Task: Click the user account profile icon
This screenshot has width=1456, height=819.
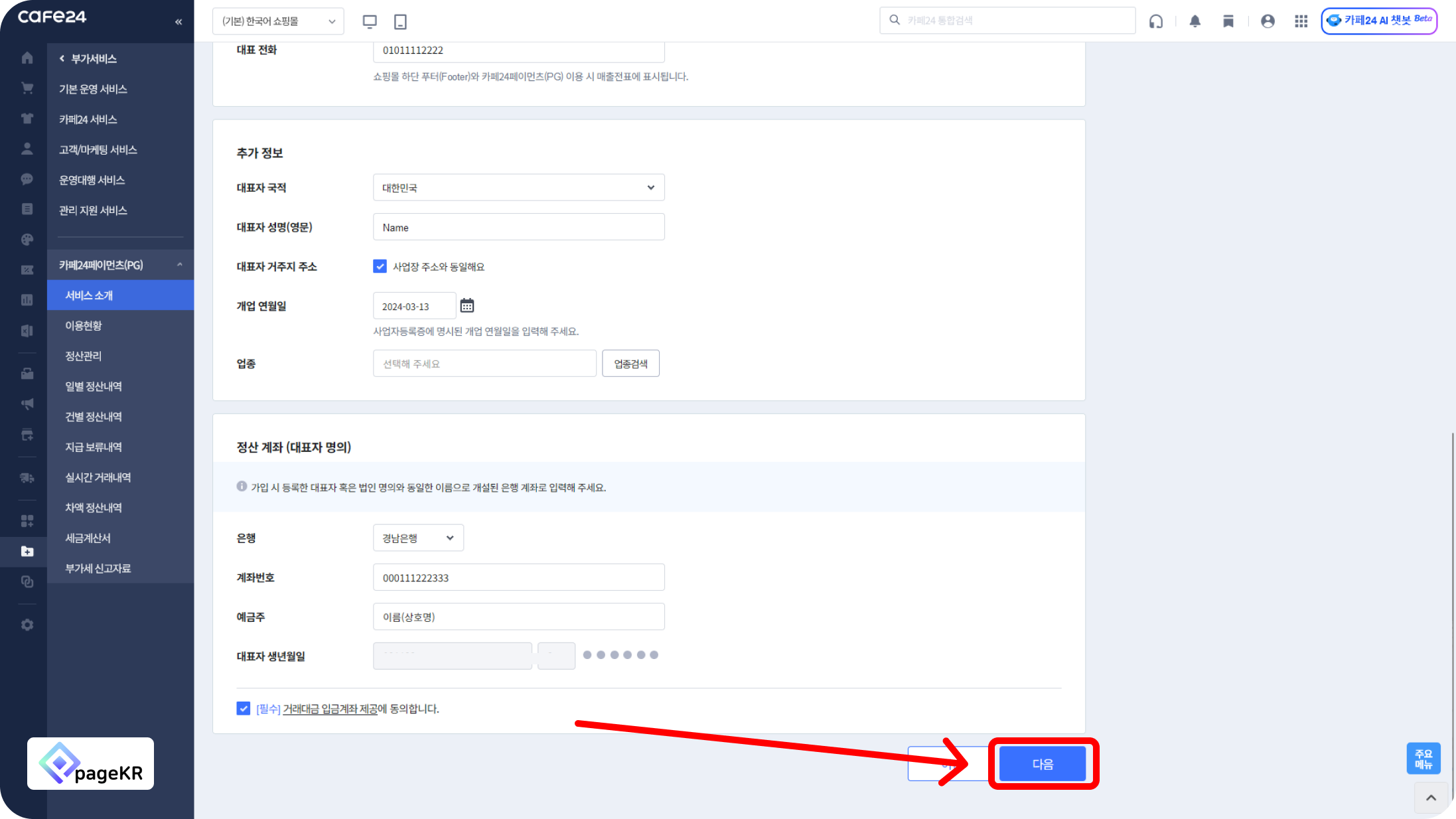Action: click(1268, 21)
